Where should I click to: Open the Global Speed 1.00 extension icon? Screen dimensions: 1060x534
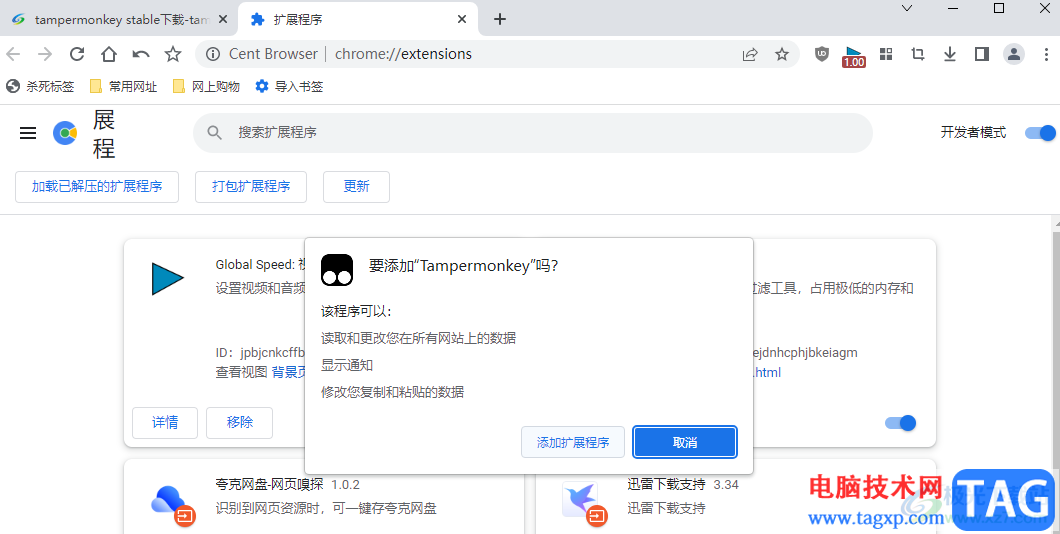coord(854,56)
